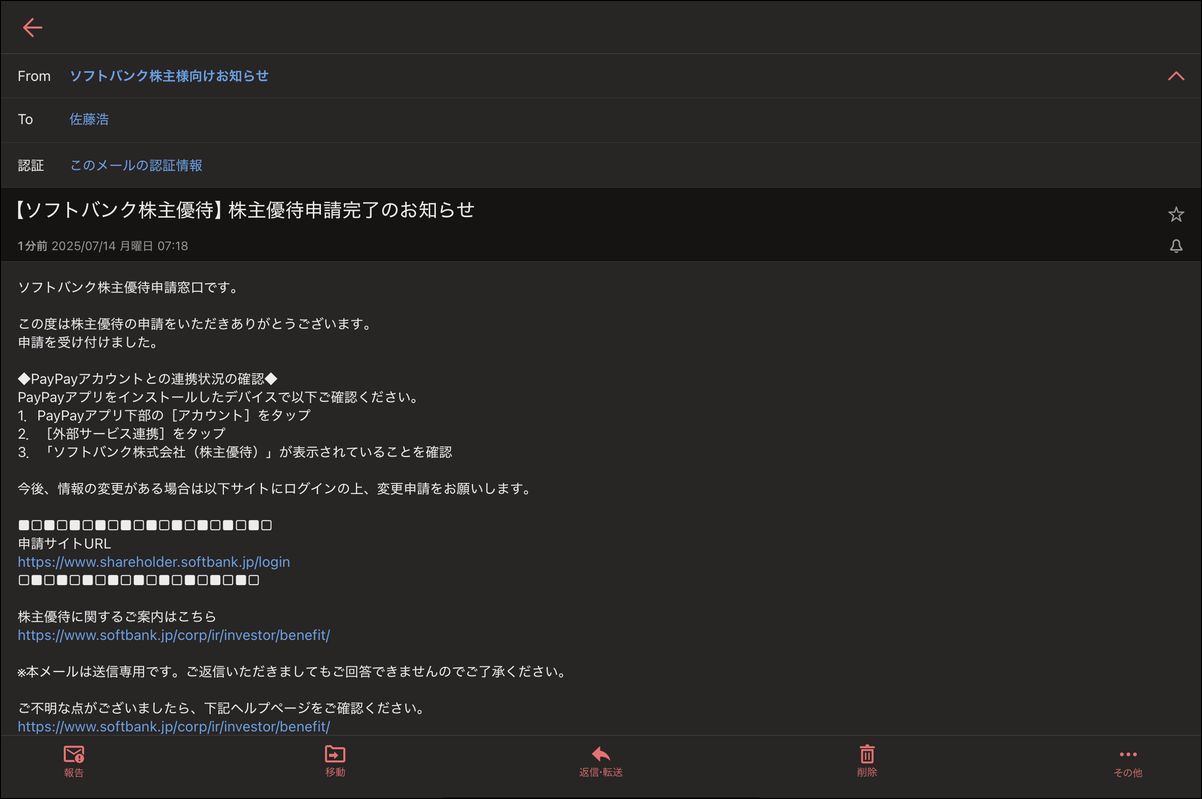Star this shareholder benefit email
This screenshot has width=1202, height=799.
tap(1176, 214)
